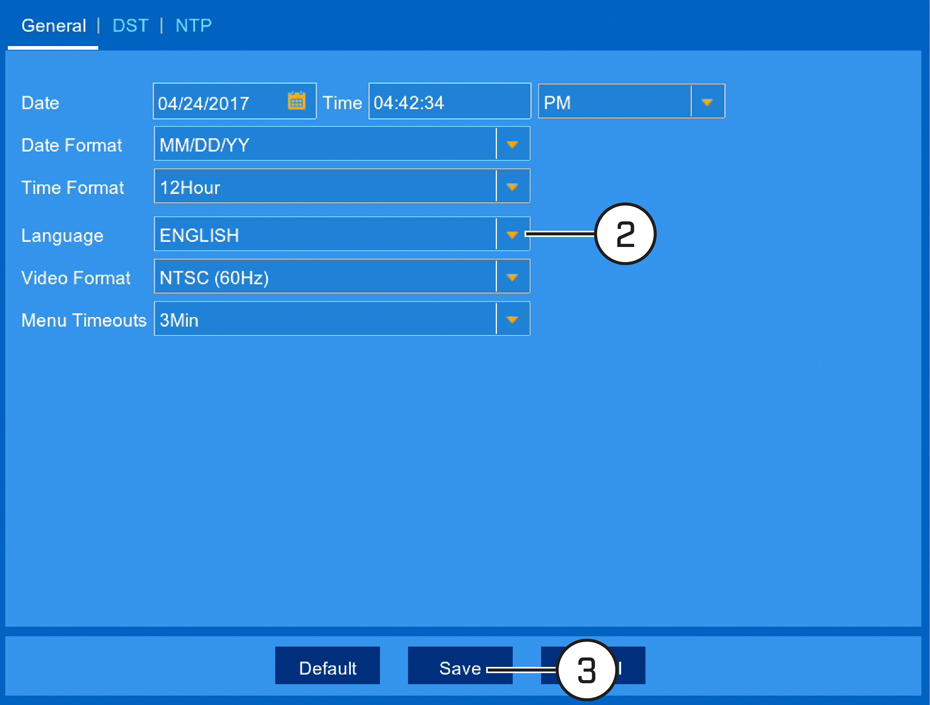Click the Date field showing 04/24/2017
Screen dimensions: 930x705
[234, 101]
